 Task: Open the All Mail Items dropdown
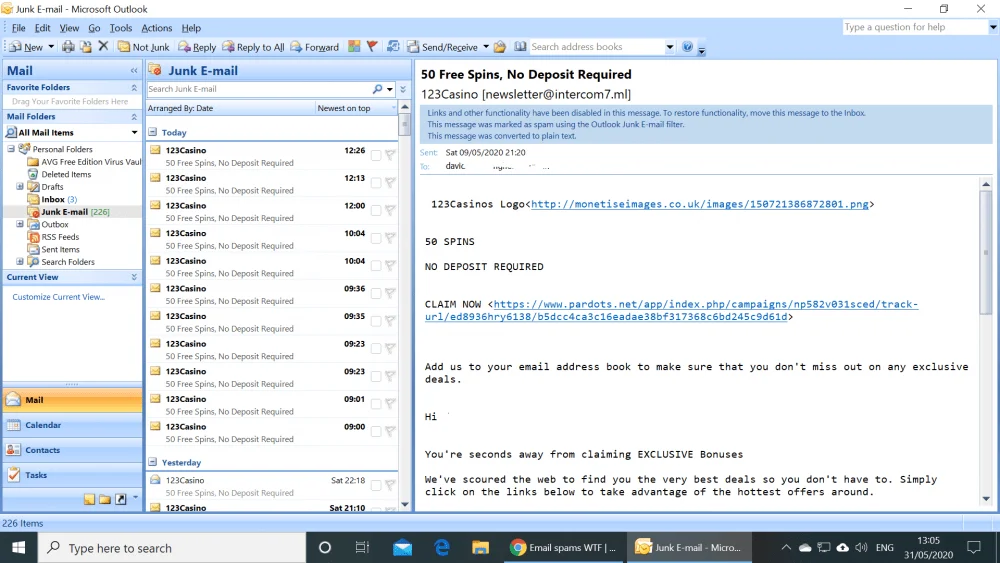point(135,133)
